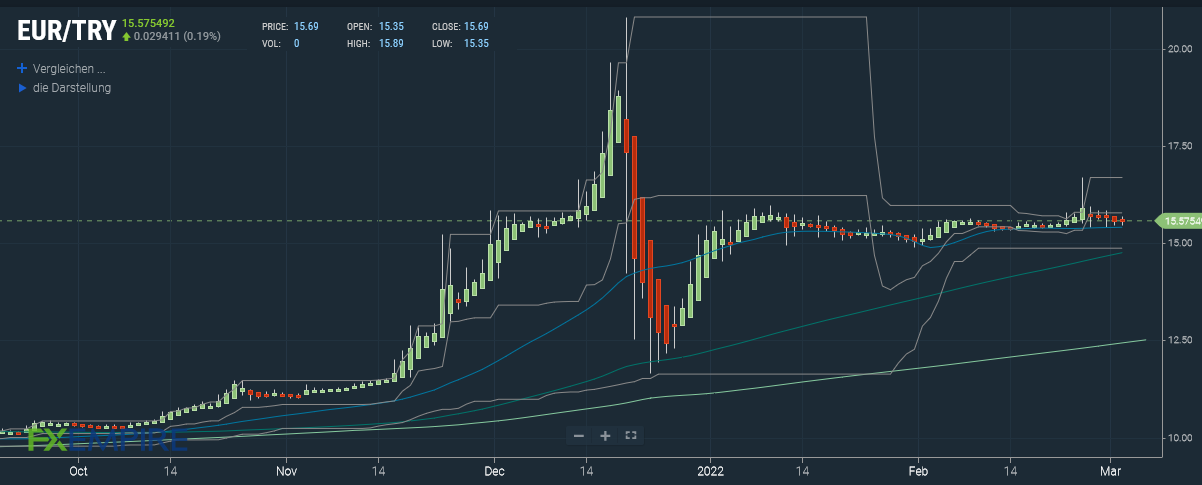Click the LOW value 15.35
Image resolution: width=1202 pixels, height=485 pixels.
[476, 44]
